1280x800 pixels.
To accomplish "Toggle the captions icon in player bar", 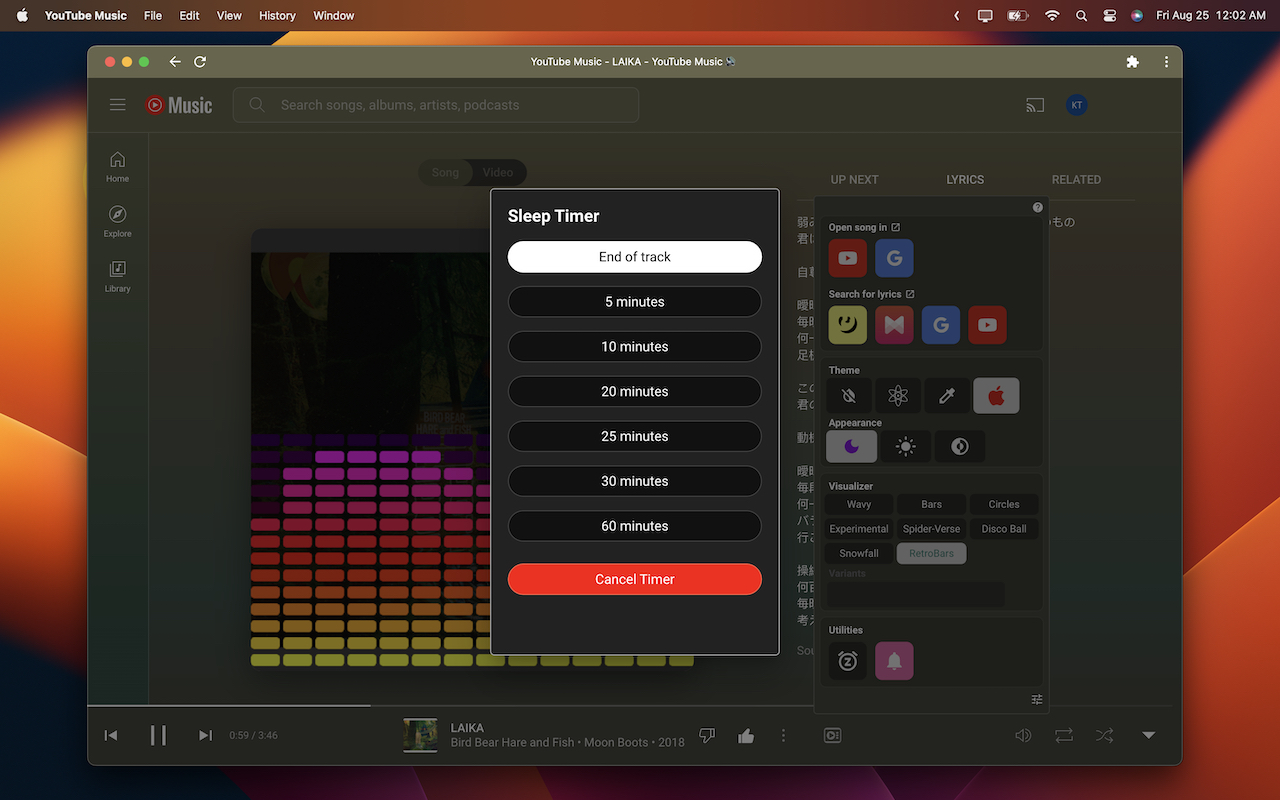I will coord(832,736).
